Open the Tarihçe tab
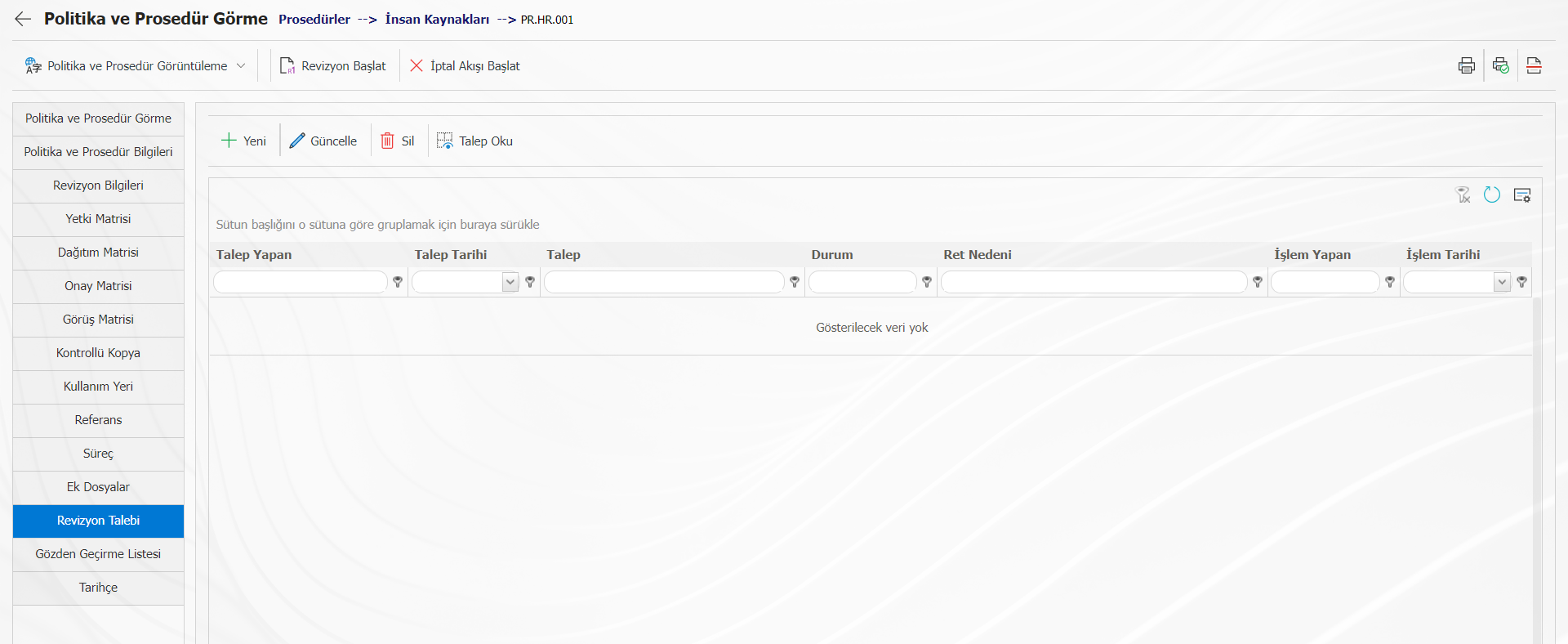Image resolution: width=1568 pixels, height=644 pixels. click(x=98, y=588)
